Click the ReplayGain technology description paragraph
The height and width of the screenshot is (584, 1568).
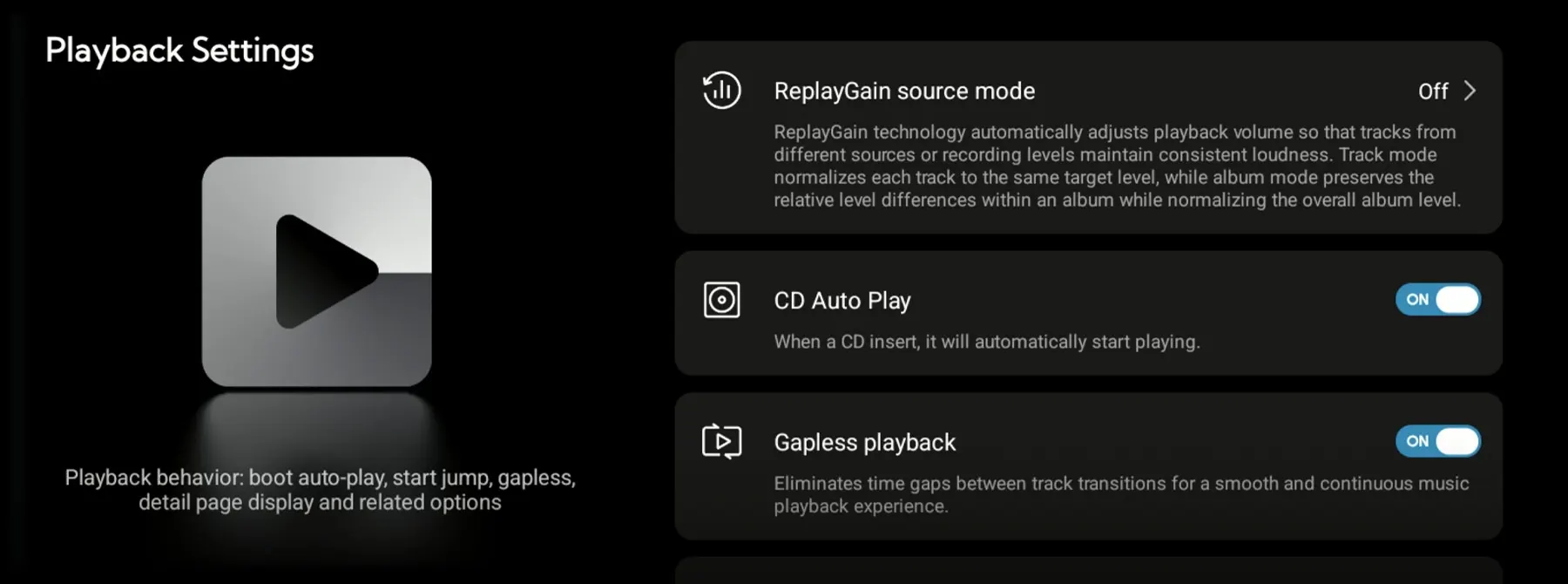pos(1118,166)
